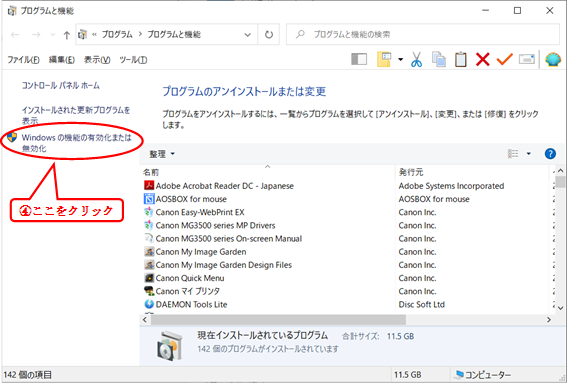Select Canon Quick Menu entry
This screenshot has width=567, height=383.
[x=190, y=278]
